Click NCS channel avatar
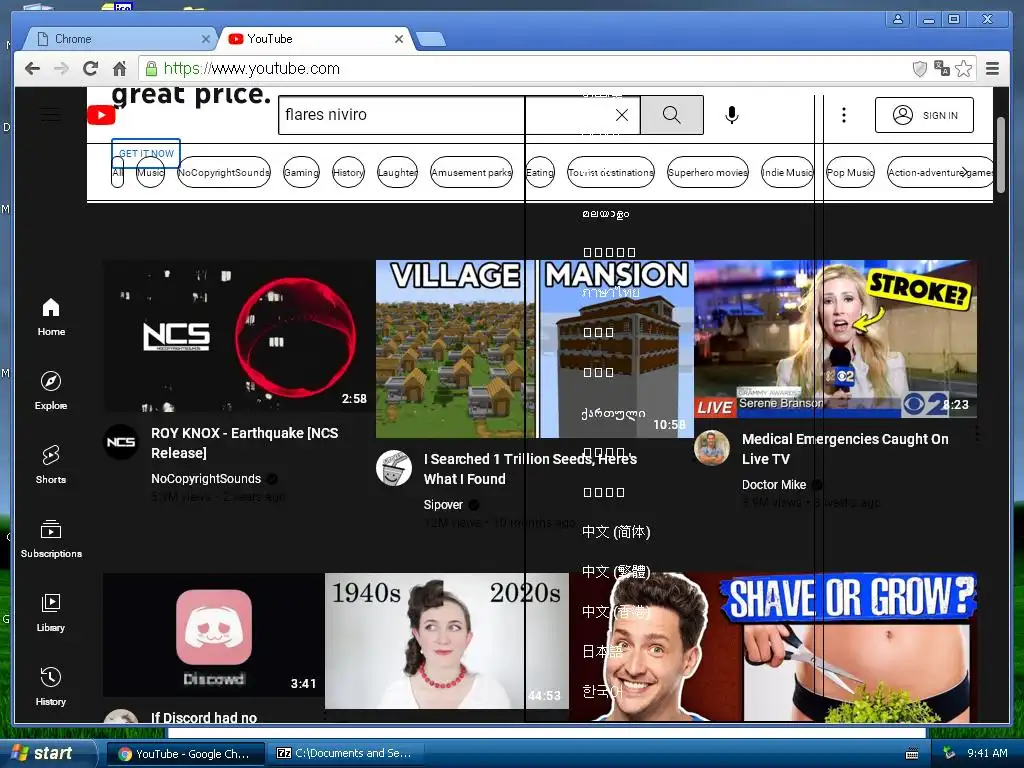The image size is (1024, 768). click(x=121, y=442)
